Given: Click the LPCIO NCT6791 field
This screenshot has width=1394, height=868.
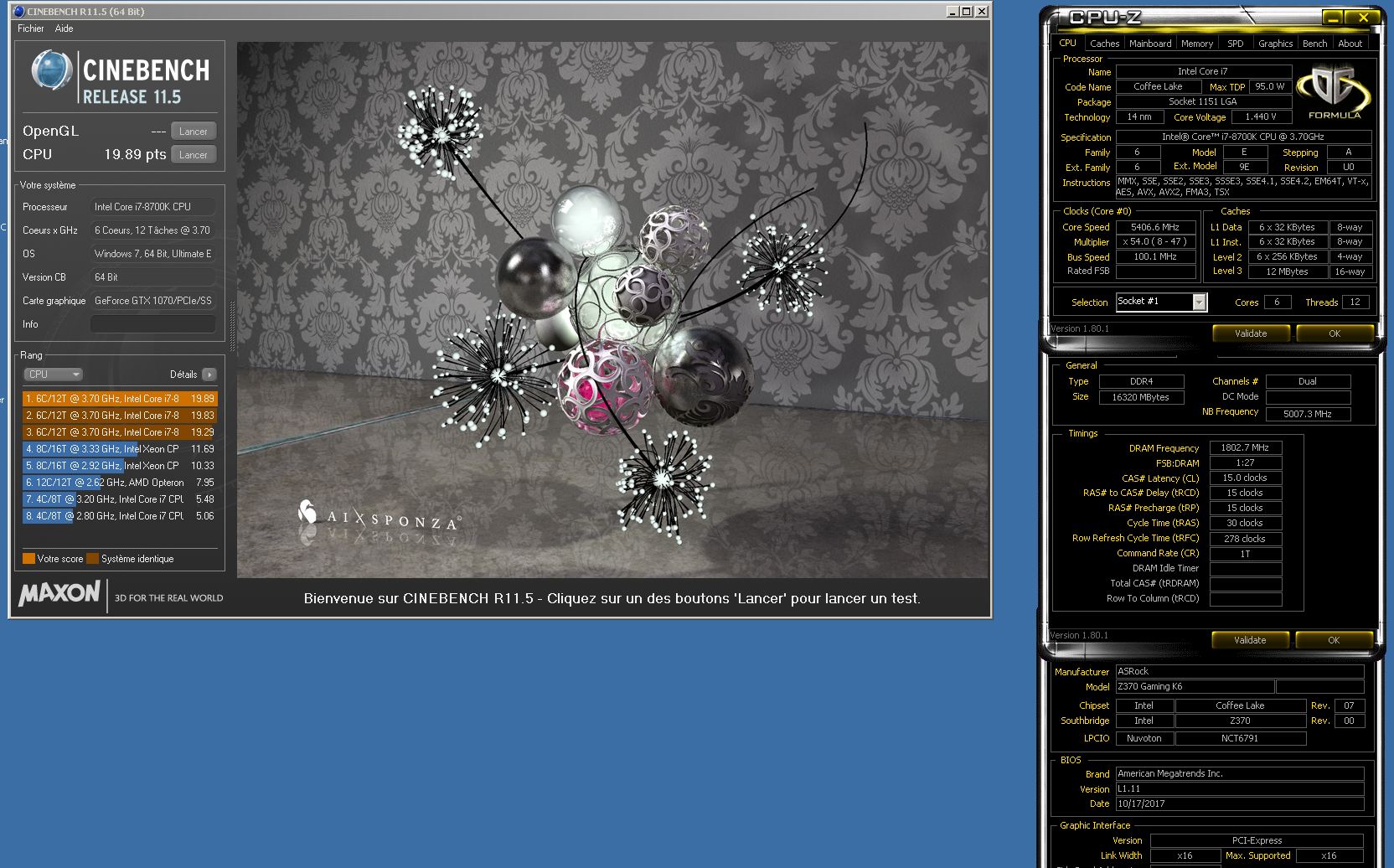Looking at the screenshot, I should [1240, 739].
